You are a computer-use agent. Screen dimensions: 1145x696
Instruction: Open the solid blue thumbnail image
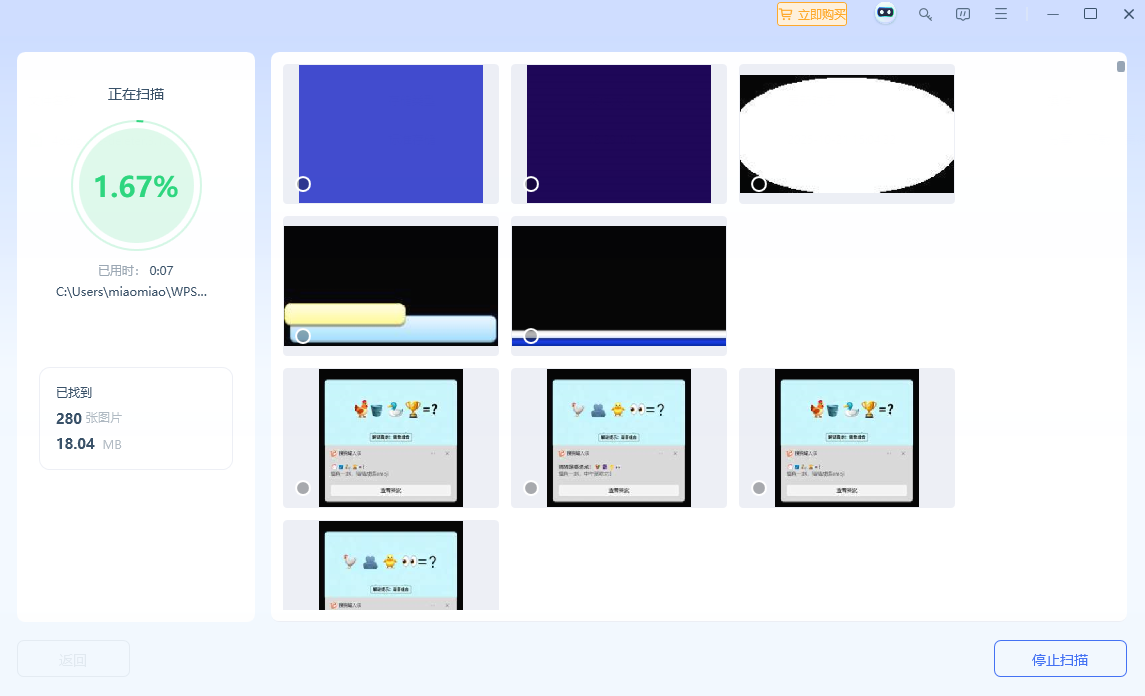391,125
